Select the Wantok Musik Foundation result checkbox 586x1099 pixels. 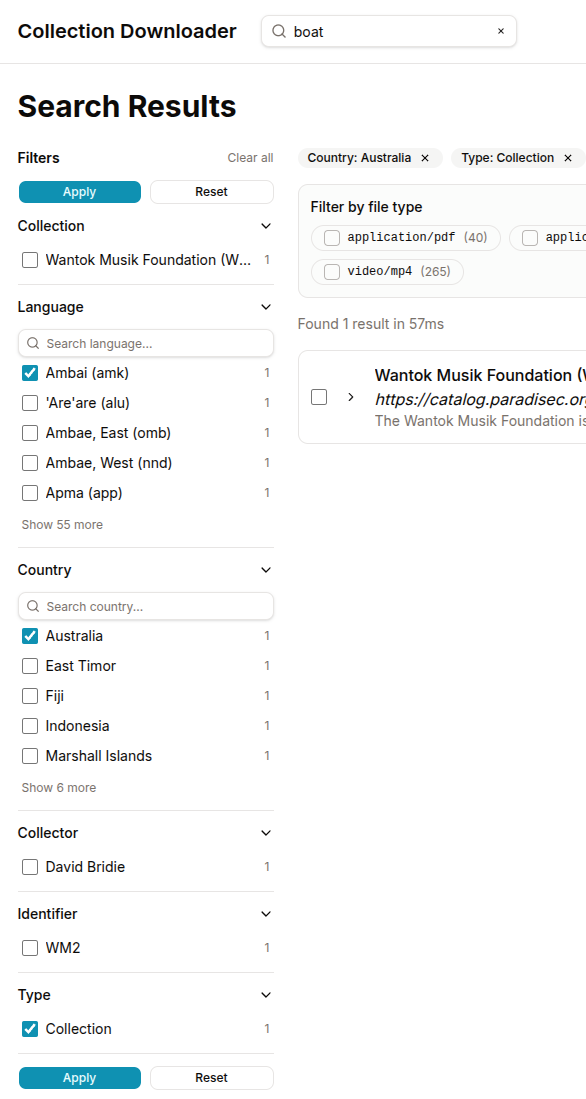[x=319, y=397]
